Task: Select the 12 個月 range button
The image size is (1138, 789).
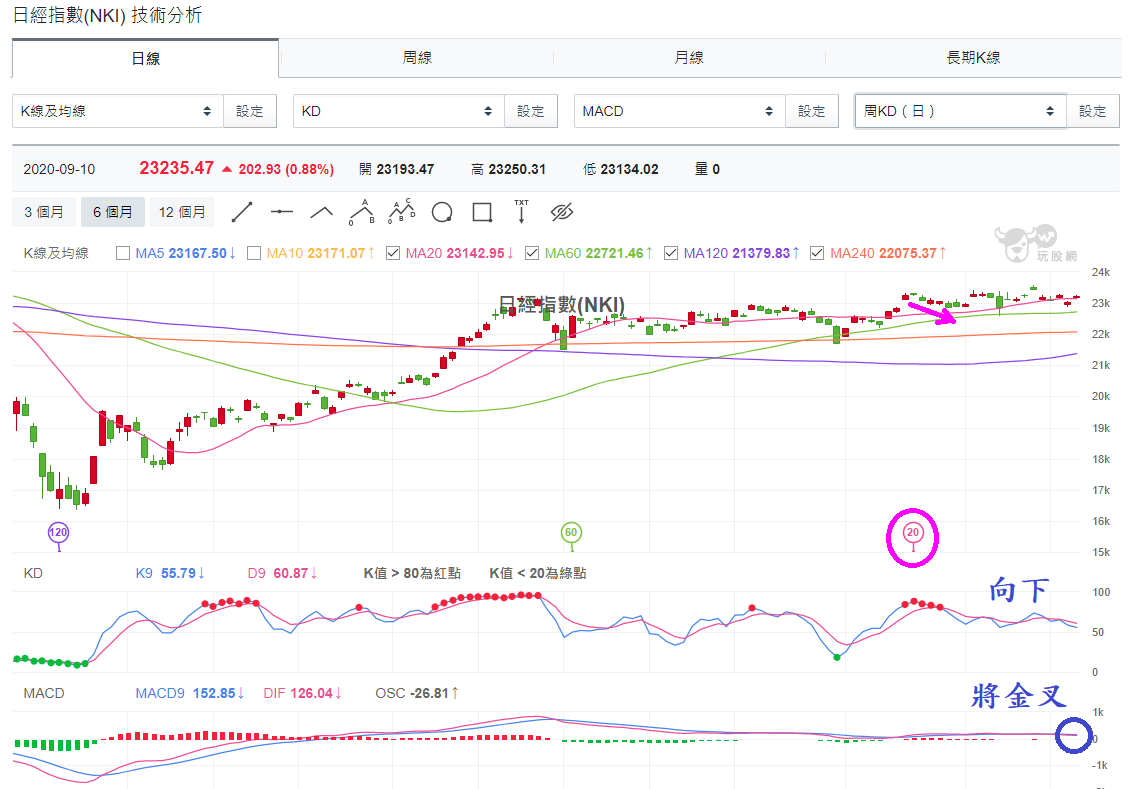Action: (182, 212)
